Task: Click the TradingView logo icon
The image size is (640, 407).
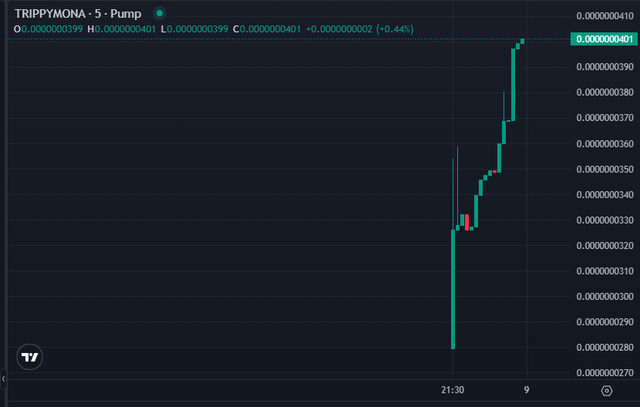Action: pos(30,357)
